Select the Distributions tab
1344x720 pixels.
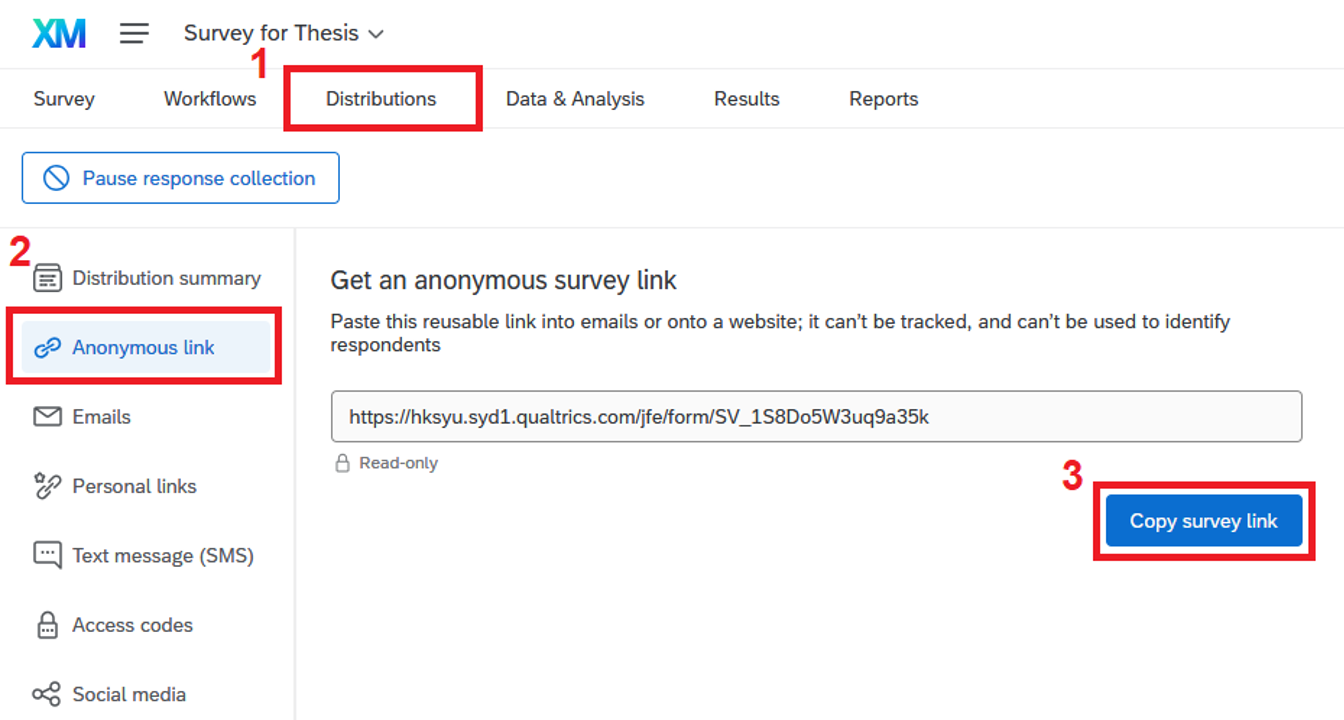point(381,99)
